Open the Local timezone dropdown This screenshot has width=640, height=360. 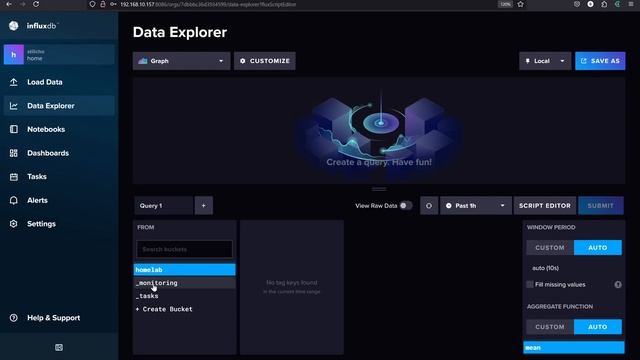(x=545, y=61)
